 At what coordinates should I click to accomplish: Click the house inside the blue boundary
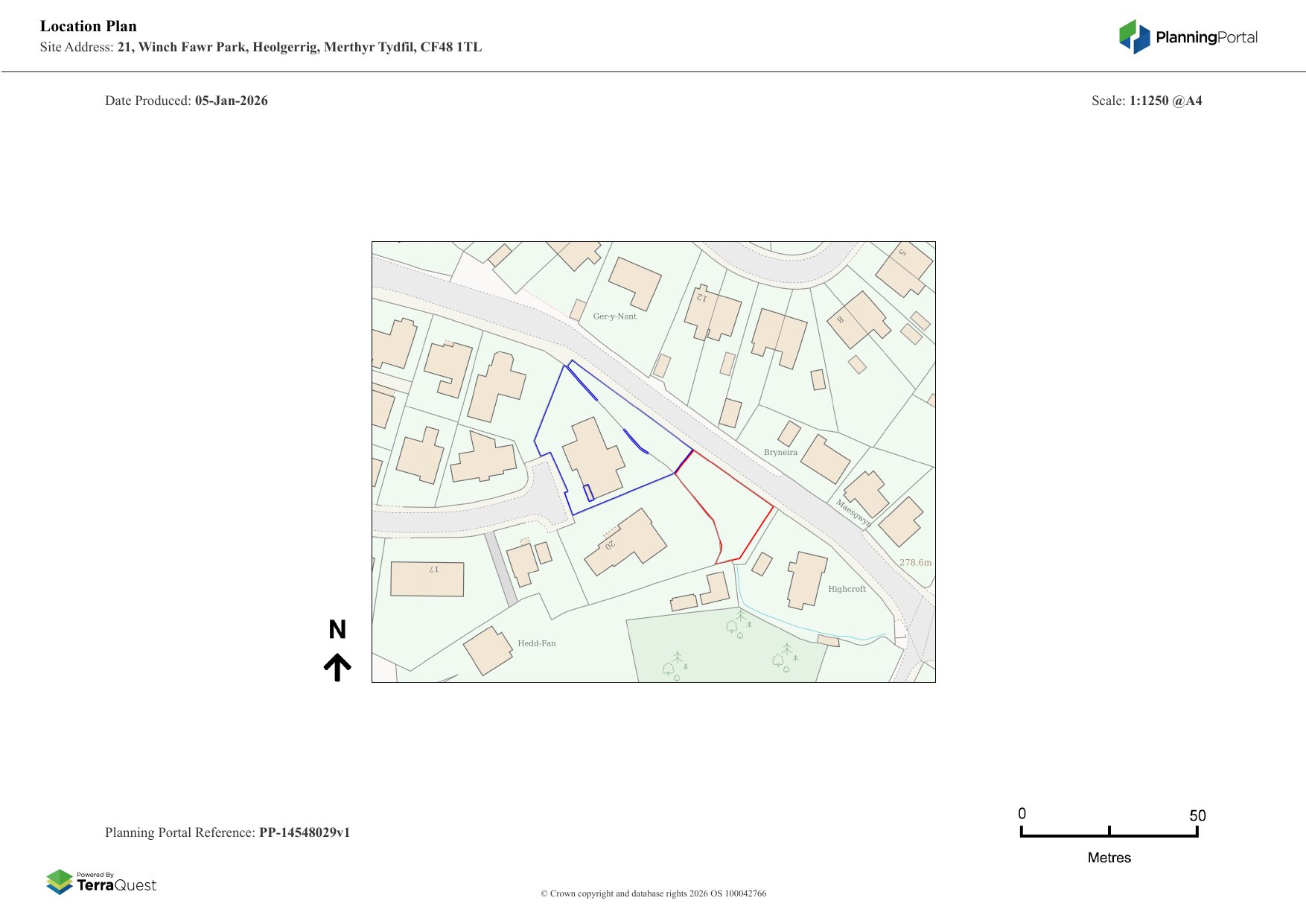click(x=593, y=458)
